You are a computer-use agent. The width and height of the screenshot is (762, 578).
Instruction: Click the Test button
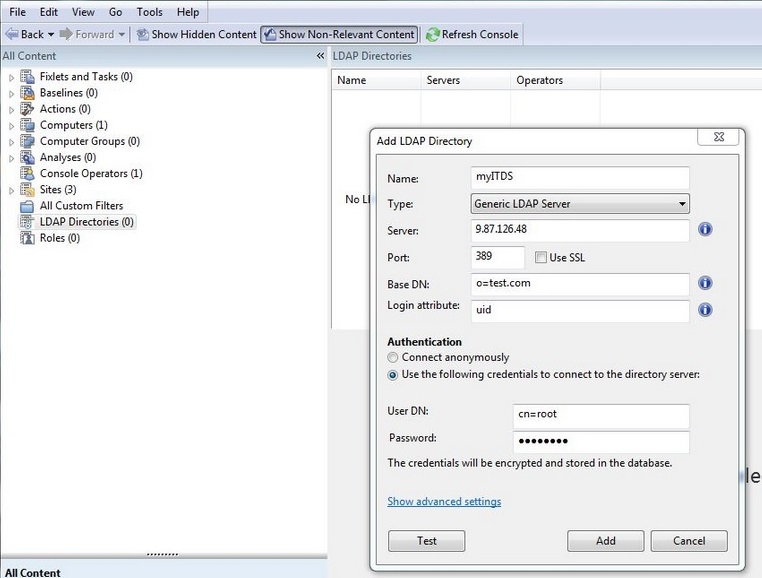426,541
